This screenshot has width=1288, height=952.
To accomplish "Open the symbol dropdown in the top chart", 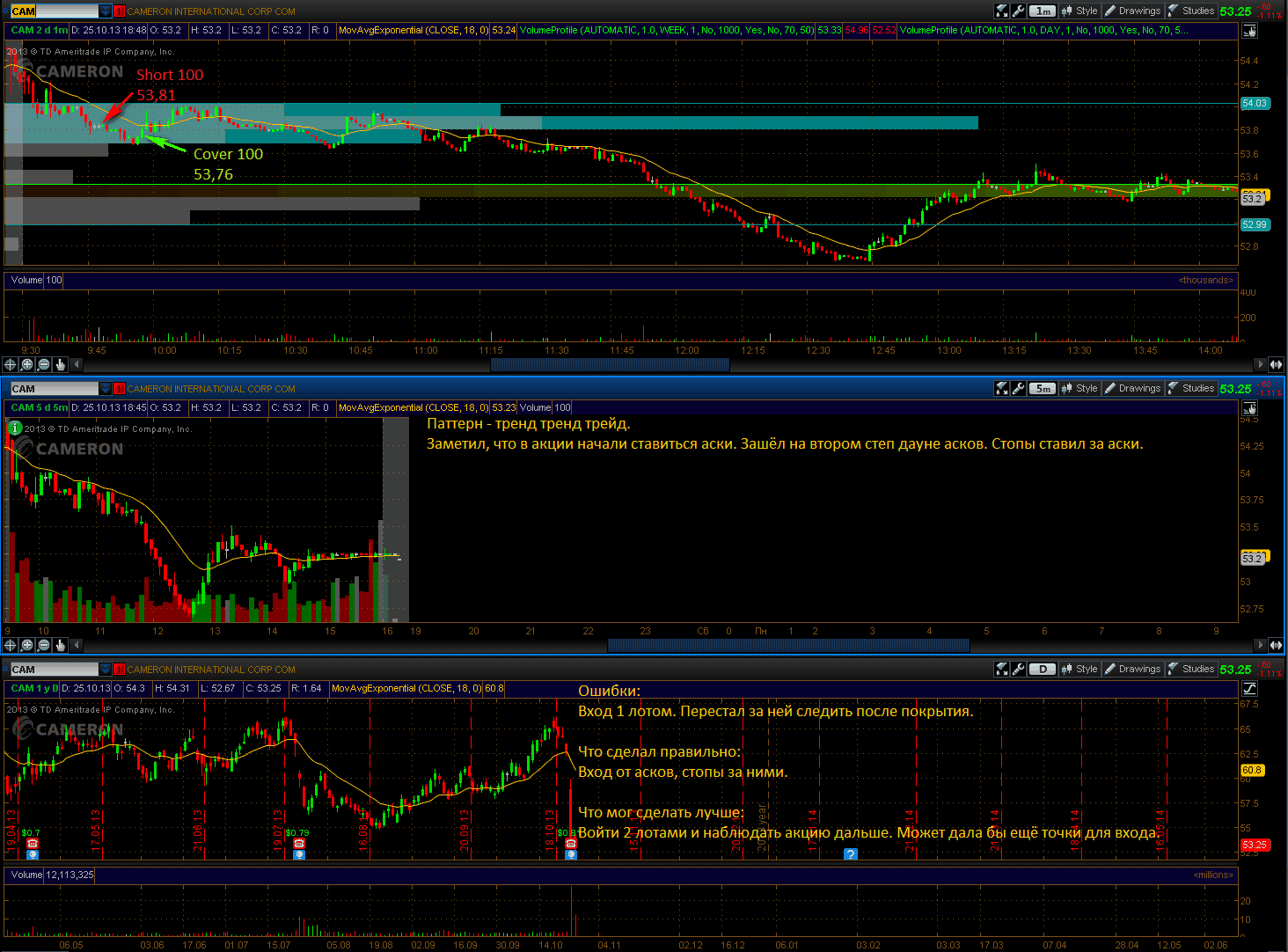I will click(x=106, y=11).
